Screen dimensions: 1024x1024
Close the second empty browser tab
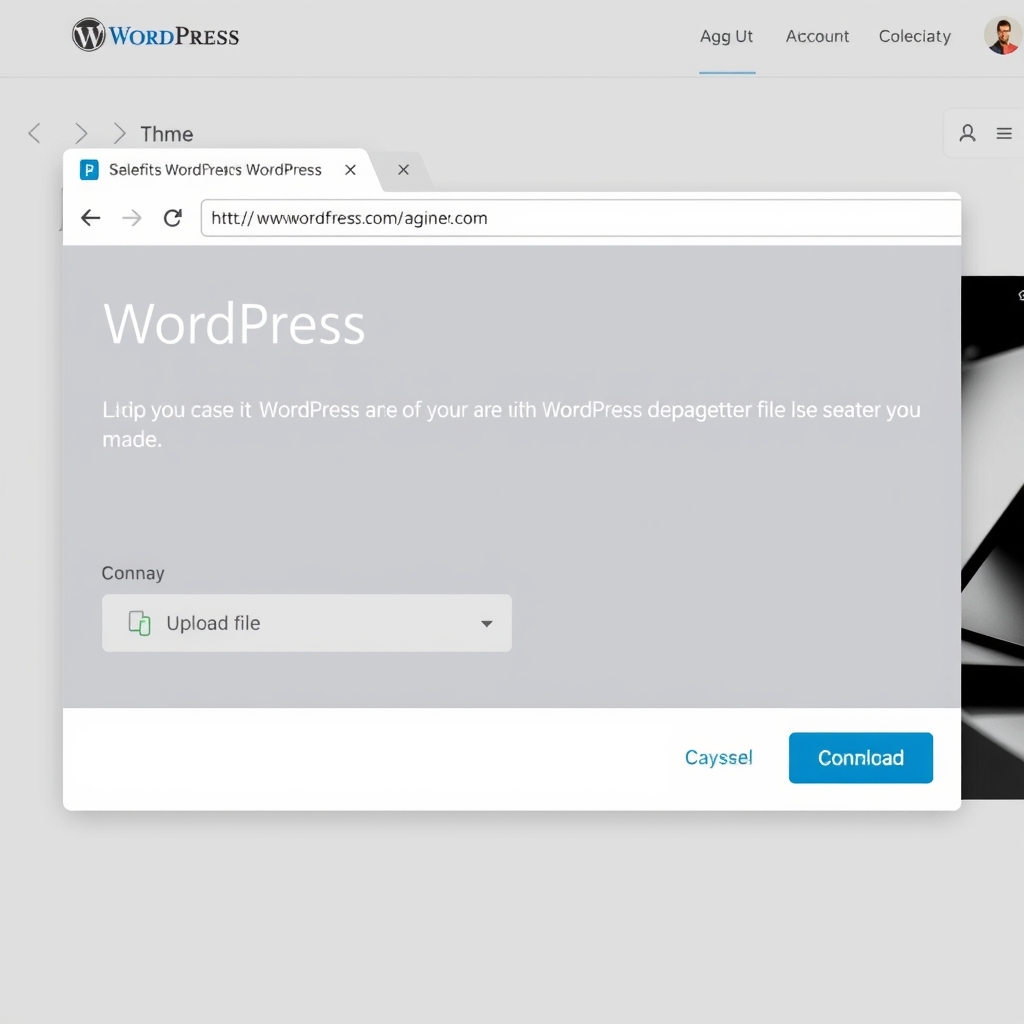coord(403,170)
